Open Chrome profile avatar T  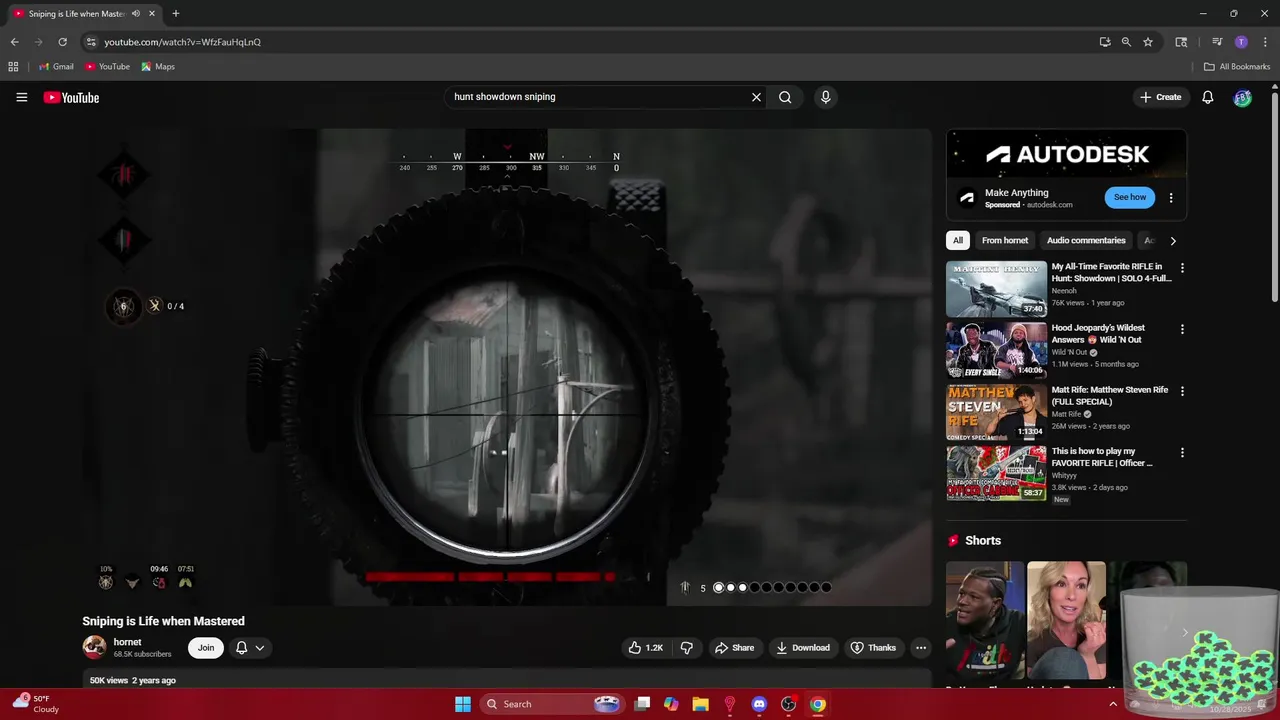click(x=1241, y=42)
